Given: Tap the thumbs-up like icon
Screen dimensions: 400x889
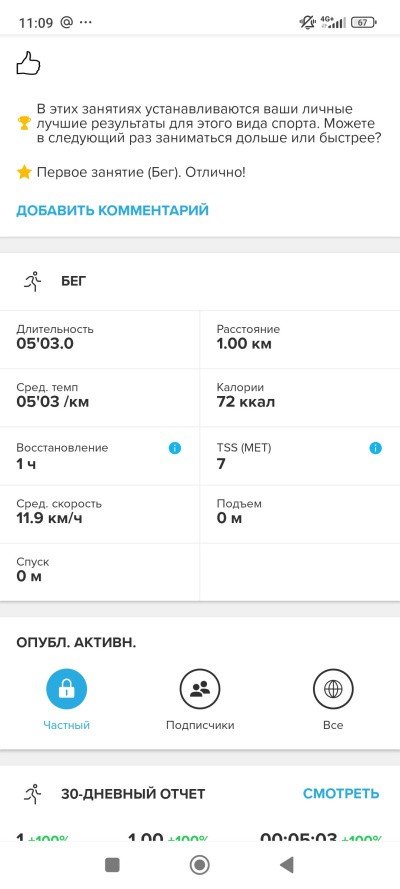Looking at the screenshot, I should tap(28, 64).
